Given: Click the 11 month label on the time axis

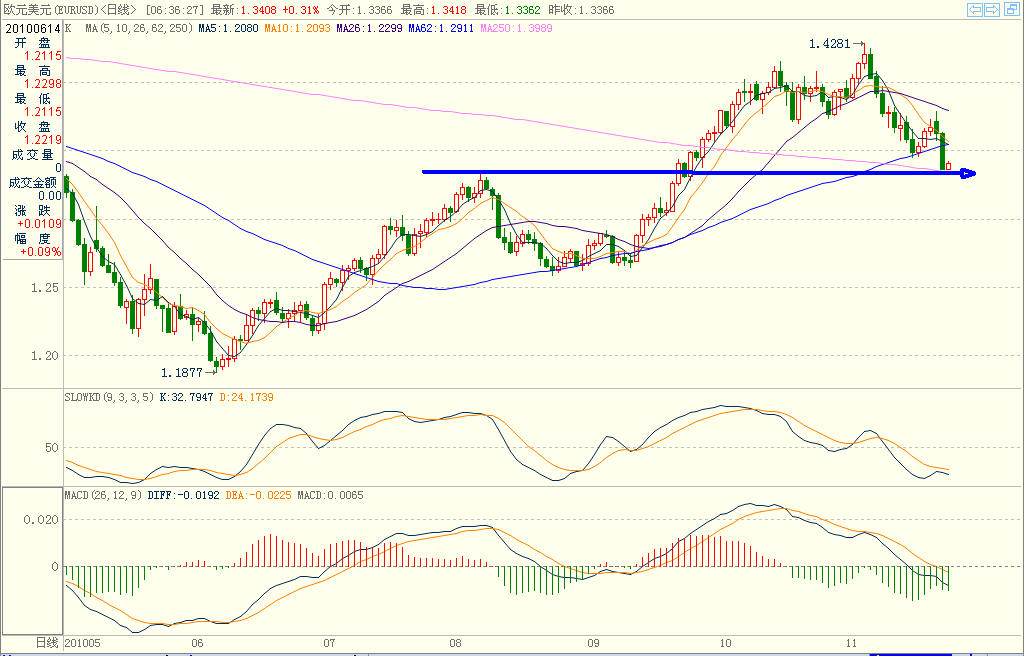Looking at the screenshot, I should (x=850, y=644).
